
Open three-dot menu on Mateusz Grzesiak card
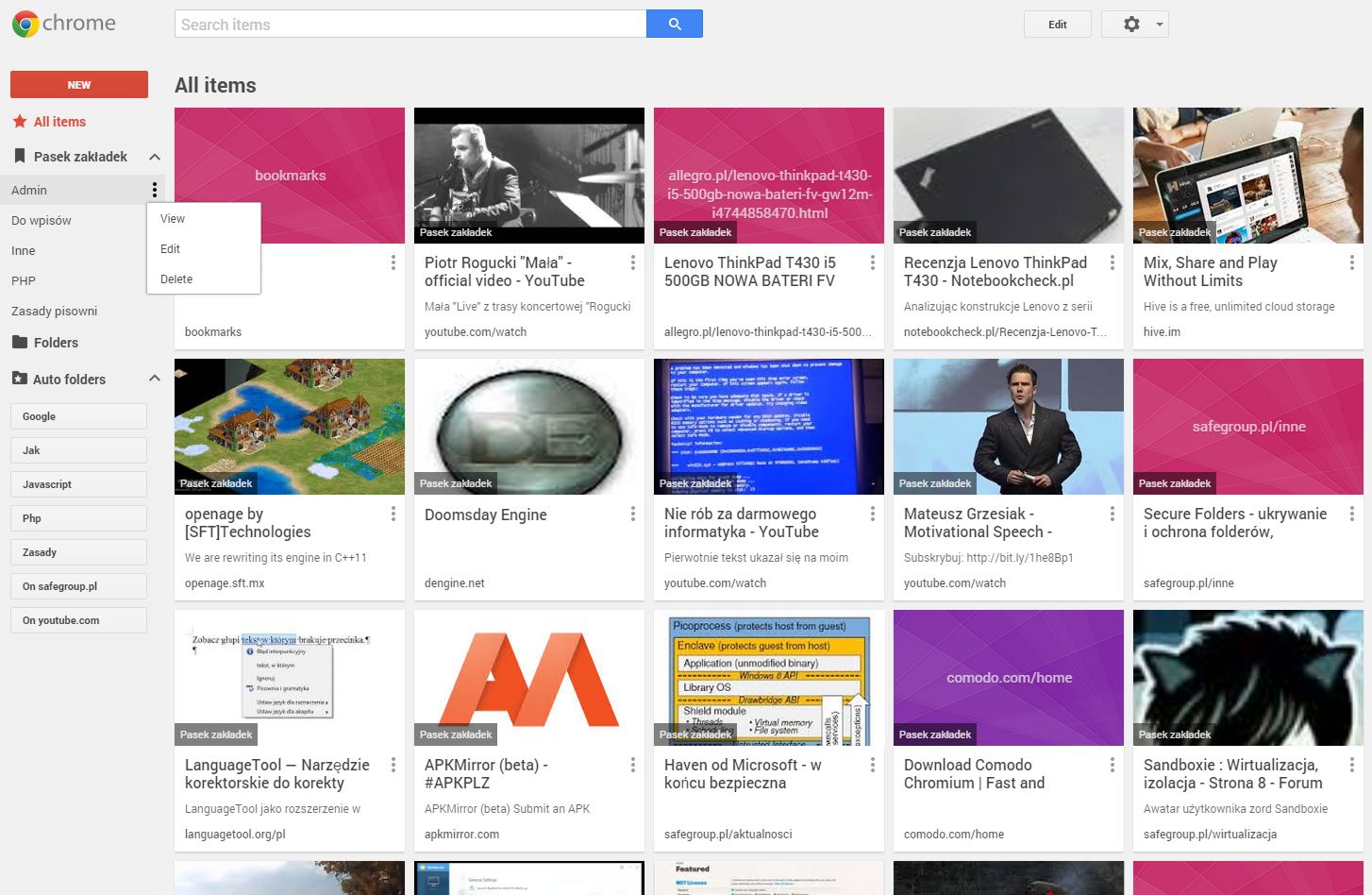(1113, 514)
